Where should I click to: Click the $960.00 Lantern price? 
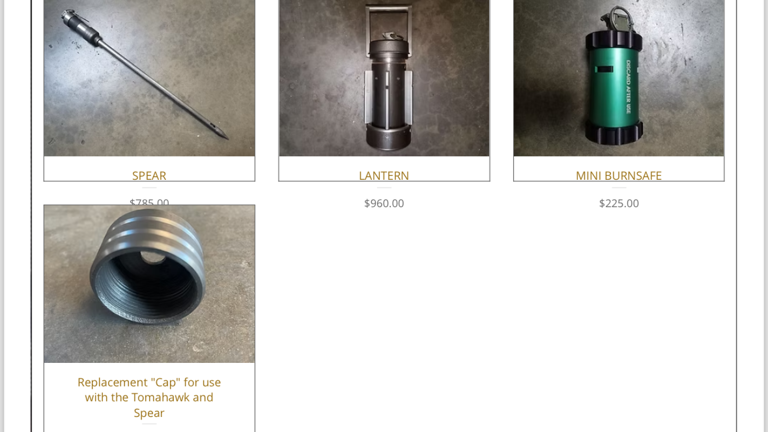click(x=384, y=203)
